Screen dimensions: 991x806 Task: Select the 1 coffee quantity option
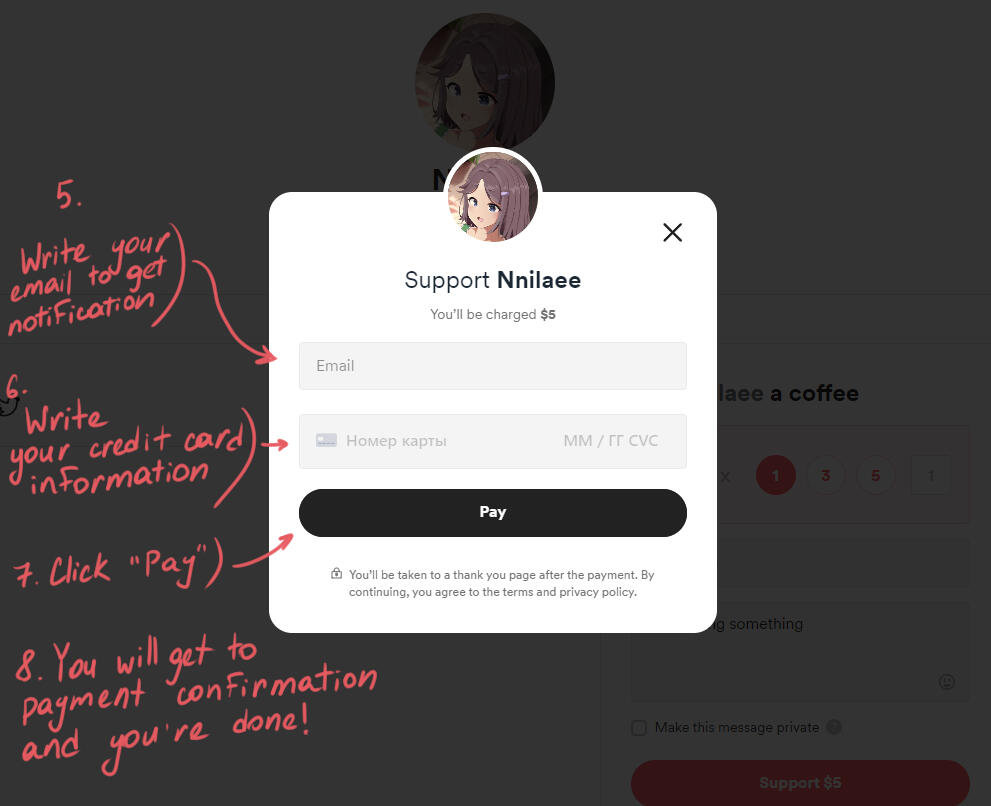click(775, 475)
